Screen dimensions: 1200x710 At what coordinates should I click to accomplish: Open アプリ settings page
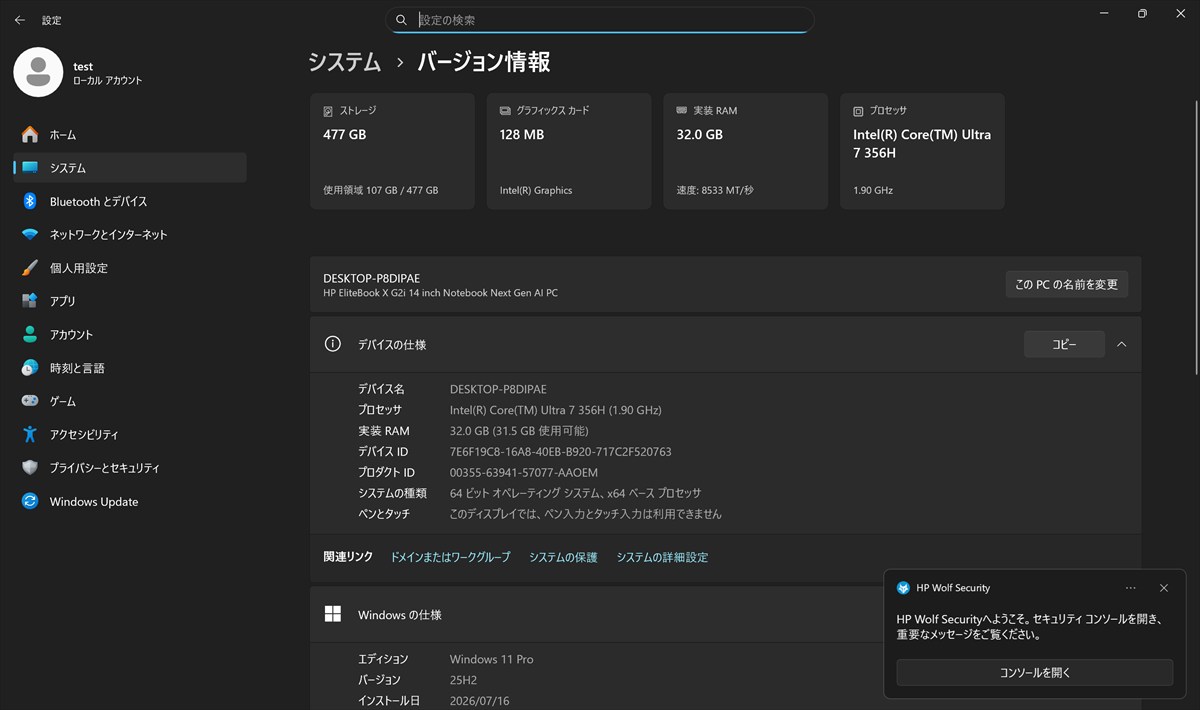[130, 301]
